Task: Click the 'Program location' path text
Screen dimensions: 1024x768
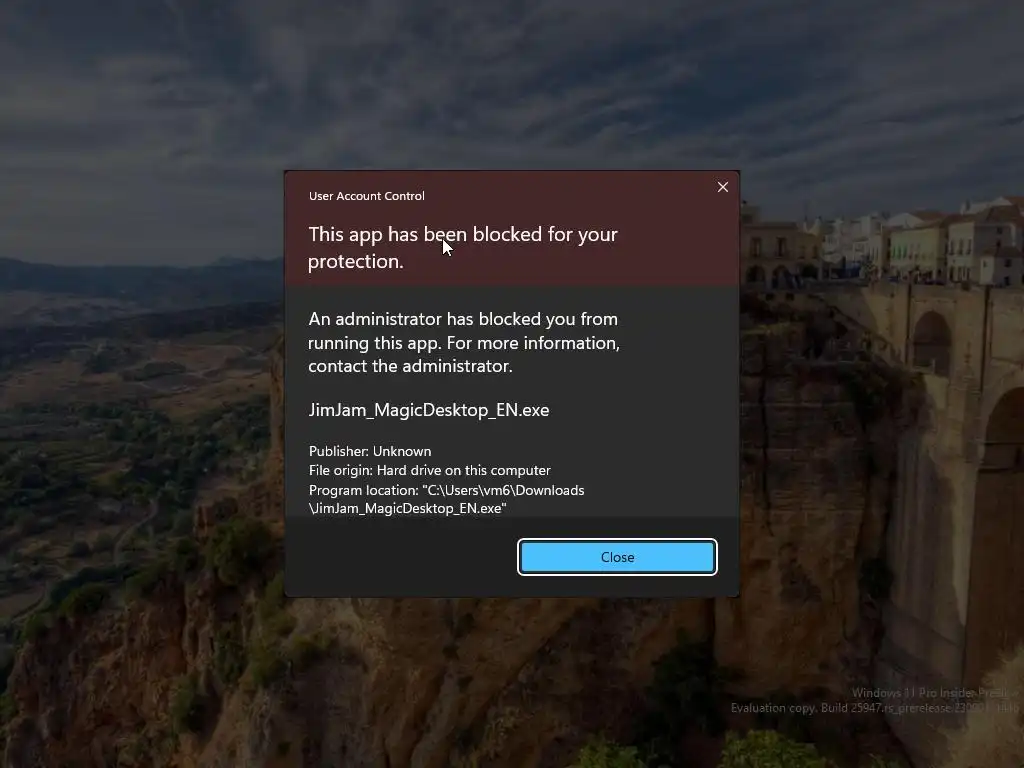Action: tap(446, 499)
